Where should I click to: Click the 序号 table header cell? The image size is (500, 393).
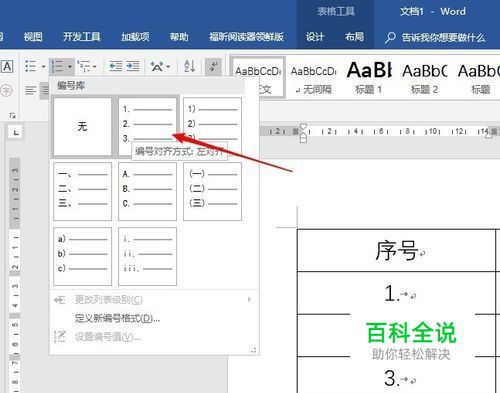pos(396,250)
